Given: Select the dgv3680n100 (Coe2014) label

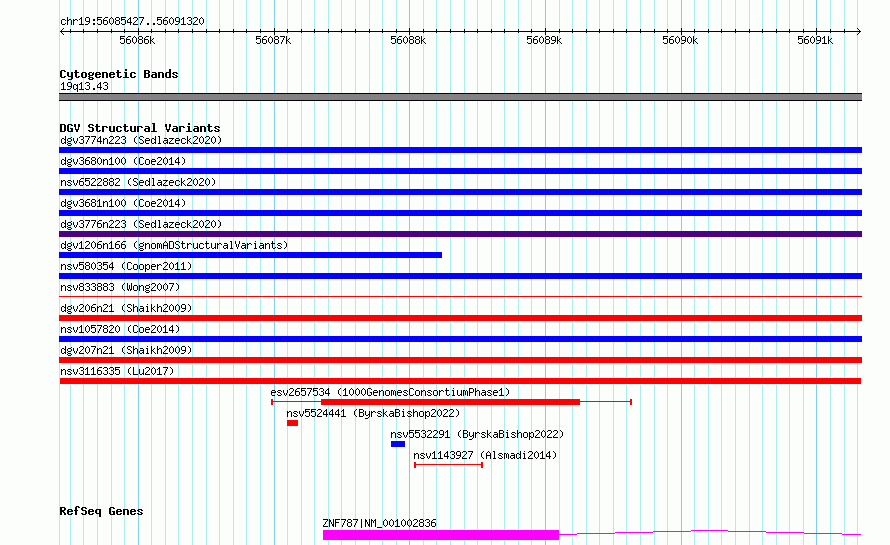Looking at the screenshot, I should [x=123, y=161].
